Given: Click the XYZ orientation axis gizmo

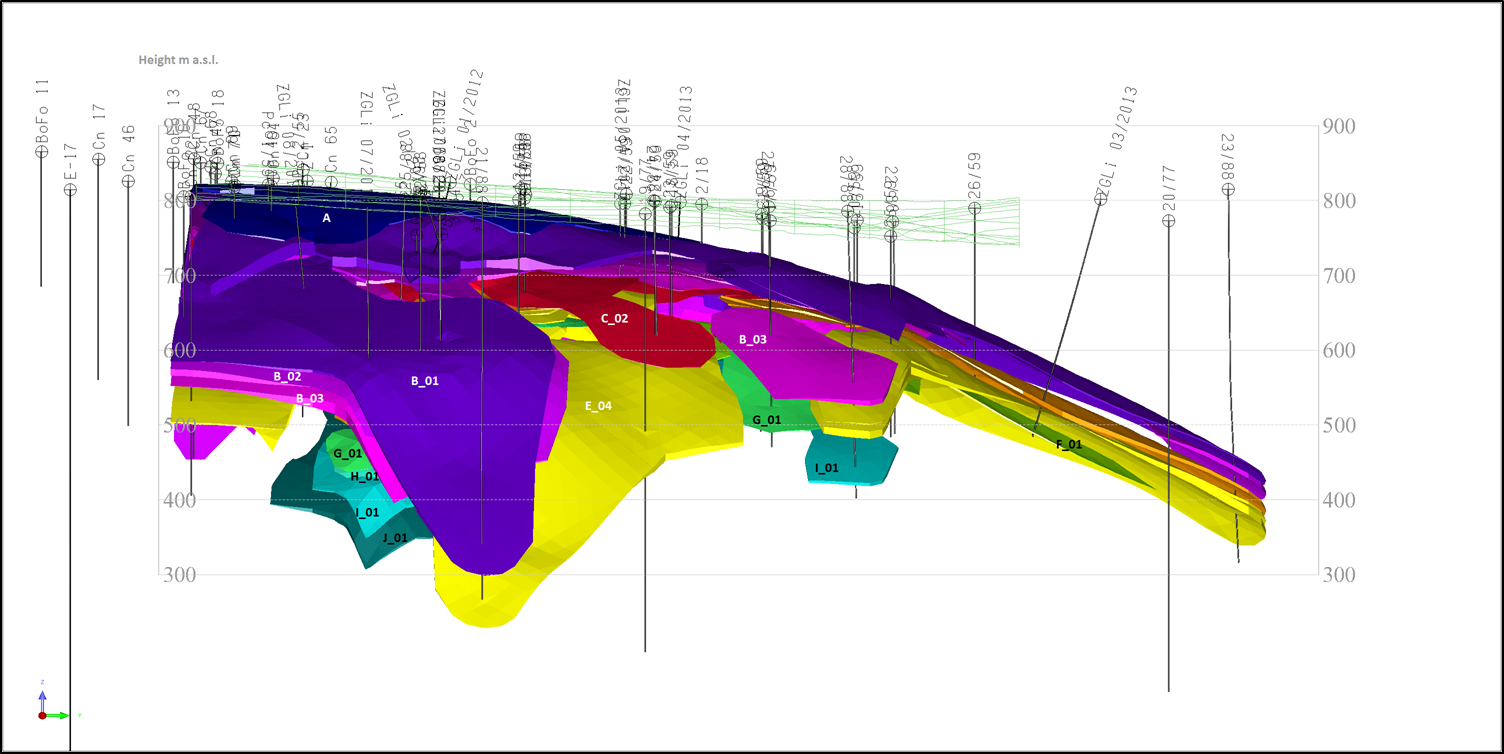Looking at the screenshot, I should coord(43,713).
